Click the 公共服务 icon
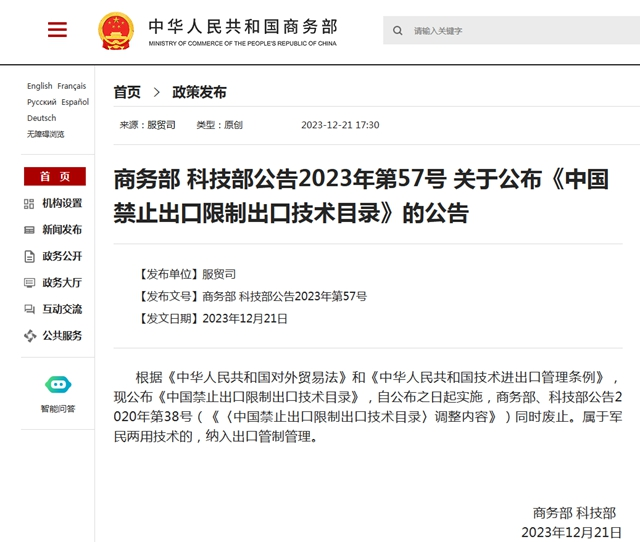This screenshot has height=542, width=640. pos(30,336)
